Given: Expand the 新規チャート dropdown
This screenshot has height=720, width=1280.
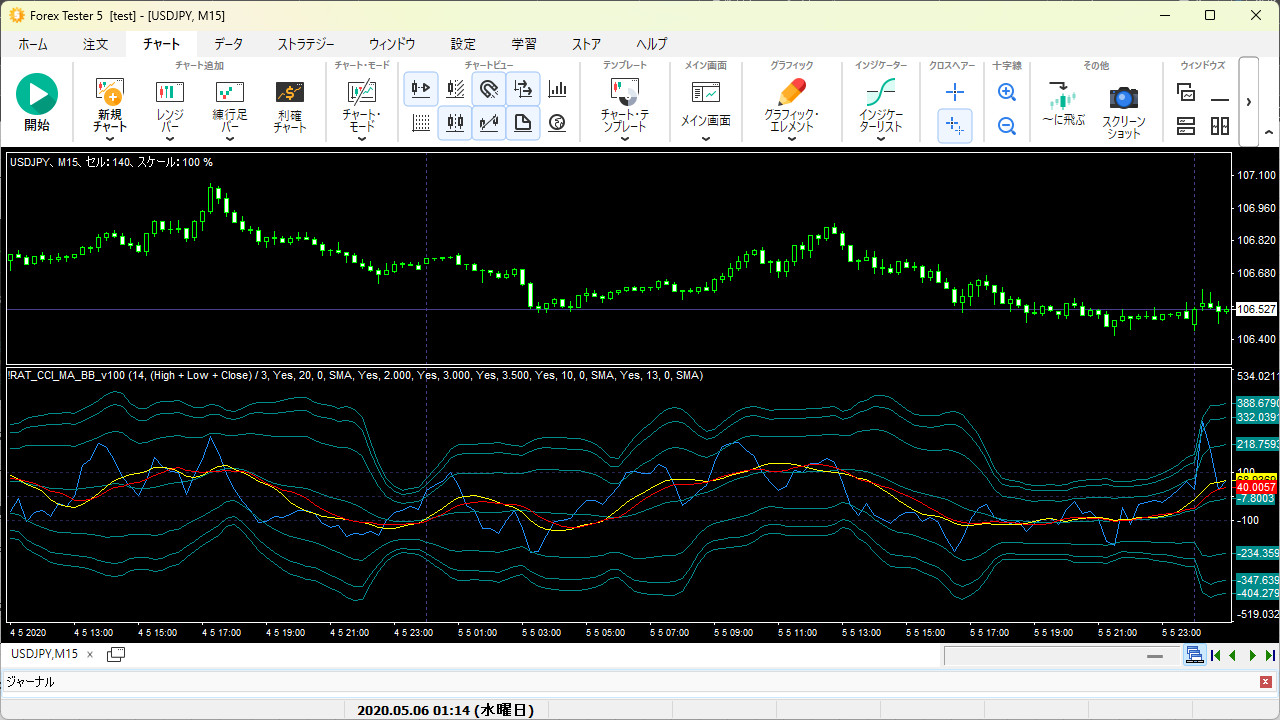Looking at the screenshot, I should (x=110, y=139).
